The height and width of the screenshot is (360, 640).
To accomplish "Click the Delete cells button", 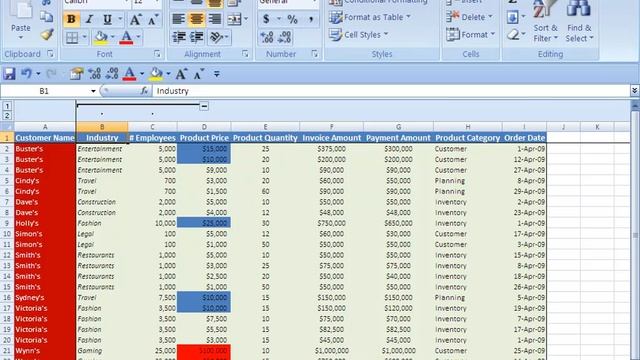I will tap(470, 17).
